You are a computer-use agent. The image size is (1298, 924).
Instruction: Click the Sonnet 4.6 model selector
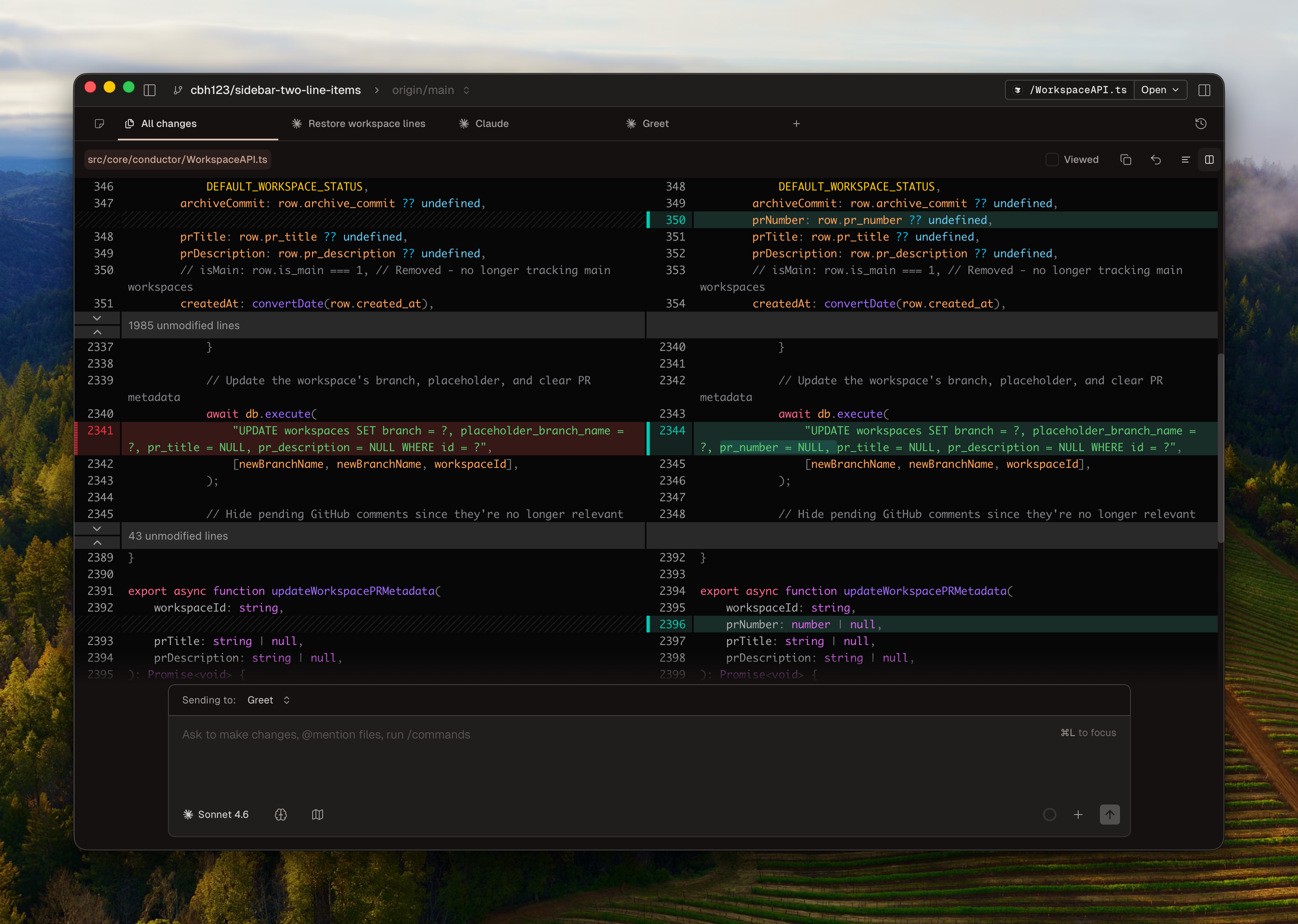(216, 814)
